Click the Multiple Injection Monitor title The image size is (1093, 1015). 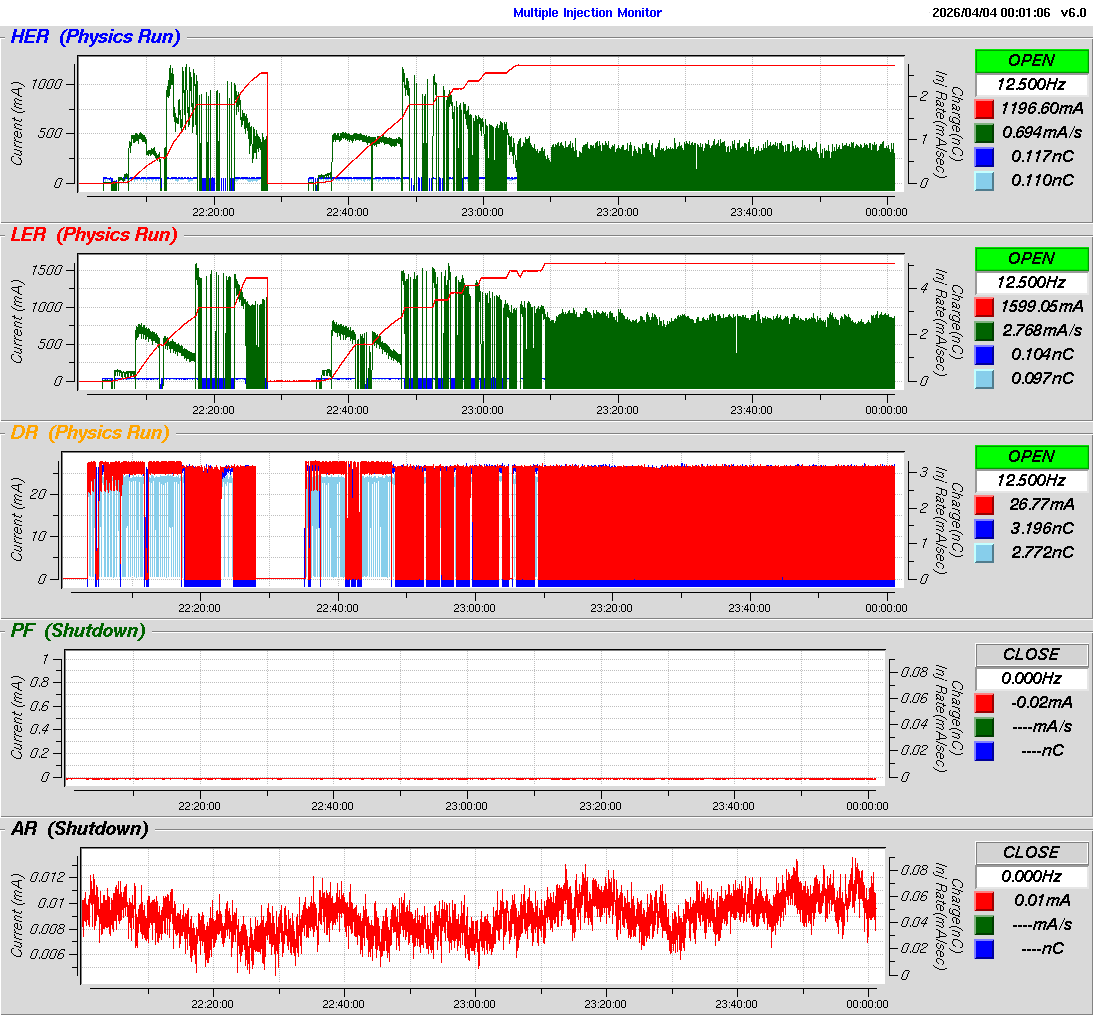click(x=587, y=13)
